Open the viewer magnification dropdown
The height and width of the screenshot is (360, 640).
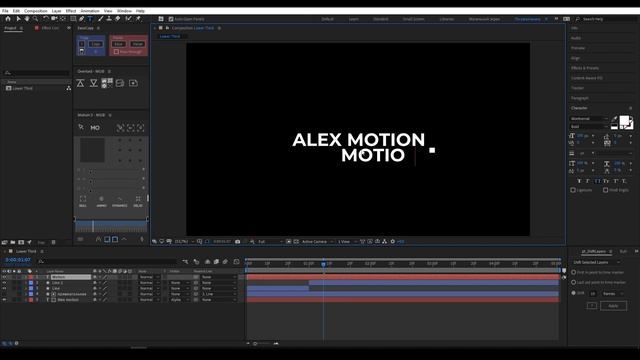click(184, 242)
